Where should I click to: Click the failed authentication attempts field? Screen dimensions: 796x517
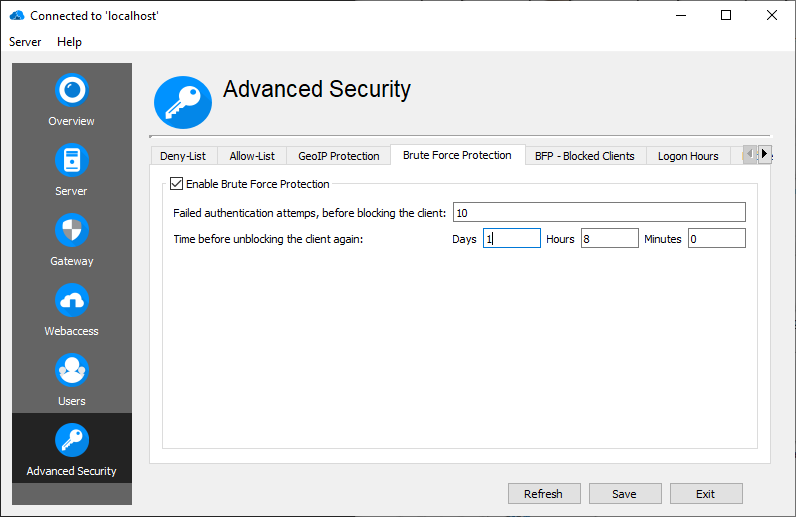click(x=599, y=212)
